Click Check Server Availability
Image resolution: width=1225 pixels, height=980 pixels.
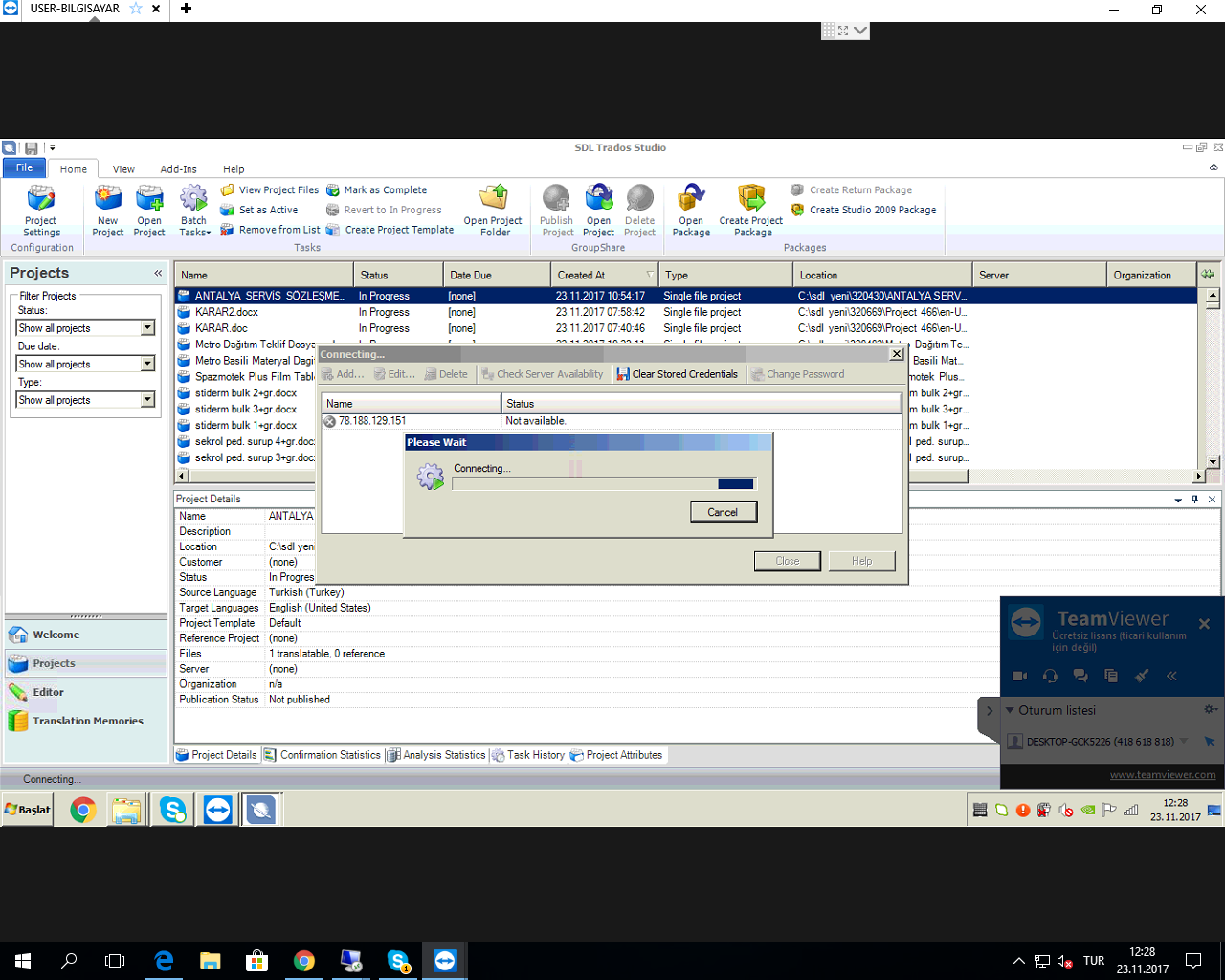(x=543, y=374)
